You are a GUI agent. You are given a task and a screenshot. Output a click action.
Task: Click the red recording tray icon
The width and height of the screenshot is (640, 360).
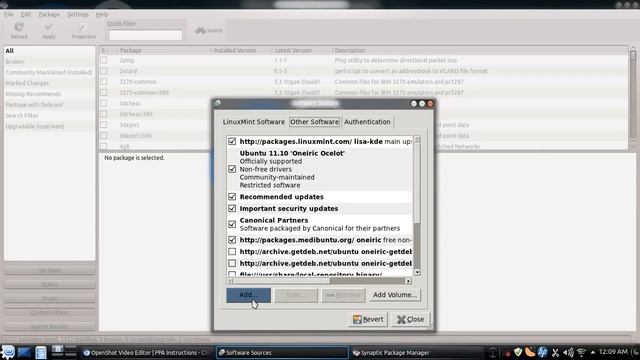[x=507, y=353]
